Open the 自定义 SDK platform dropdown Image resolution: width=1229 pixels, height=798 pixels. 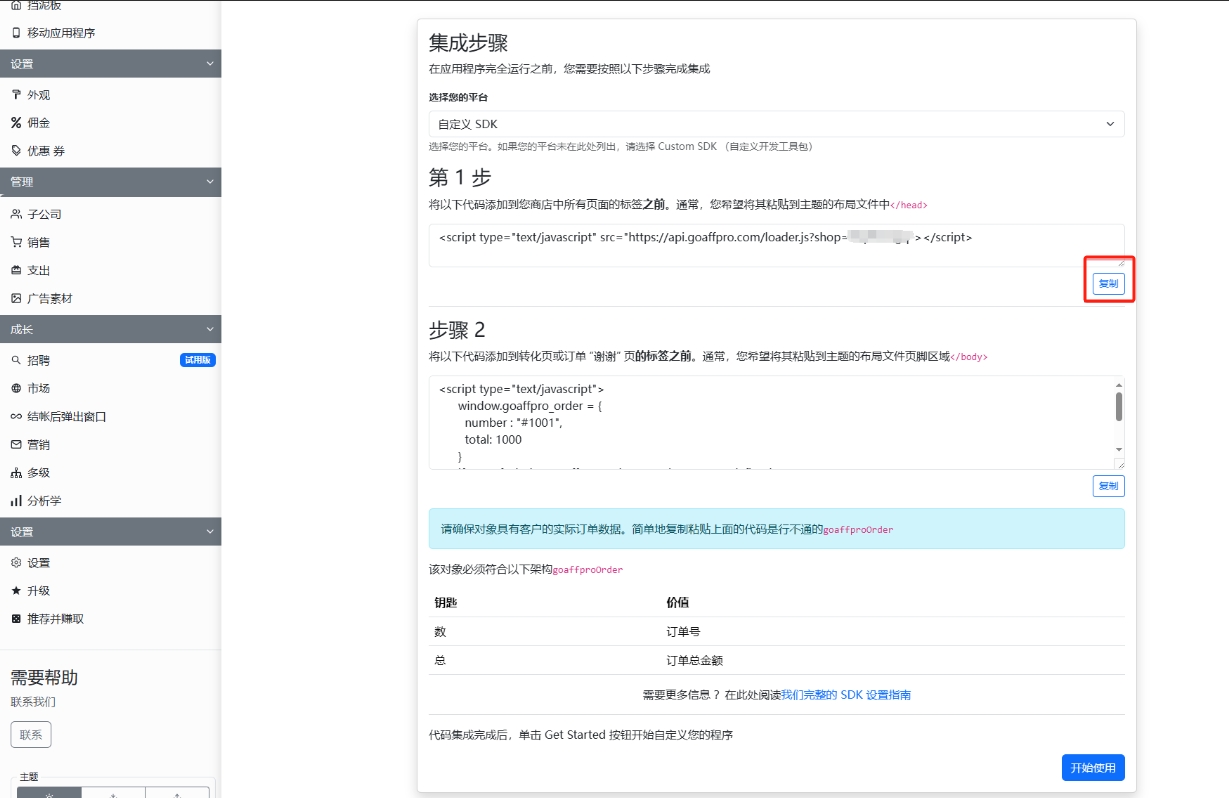point(777,124)
